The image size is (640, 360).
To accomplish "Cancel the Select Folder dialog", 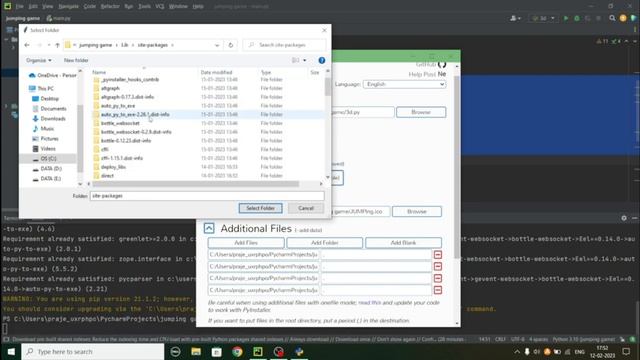I will coord(306,208).
